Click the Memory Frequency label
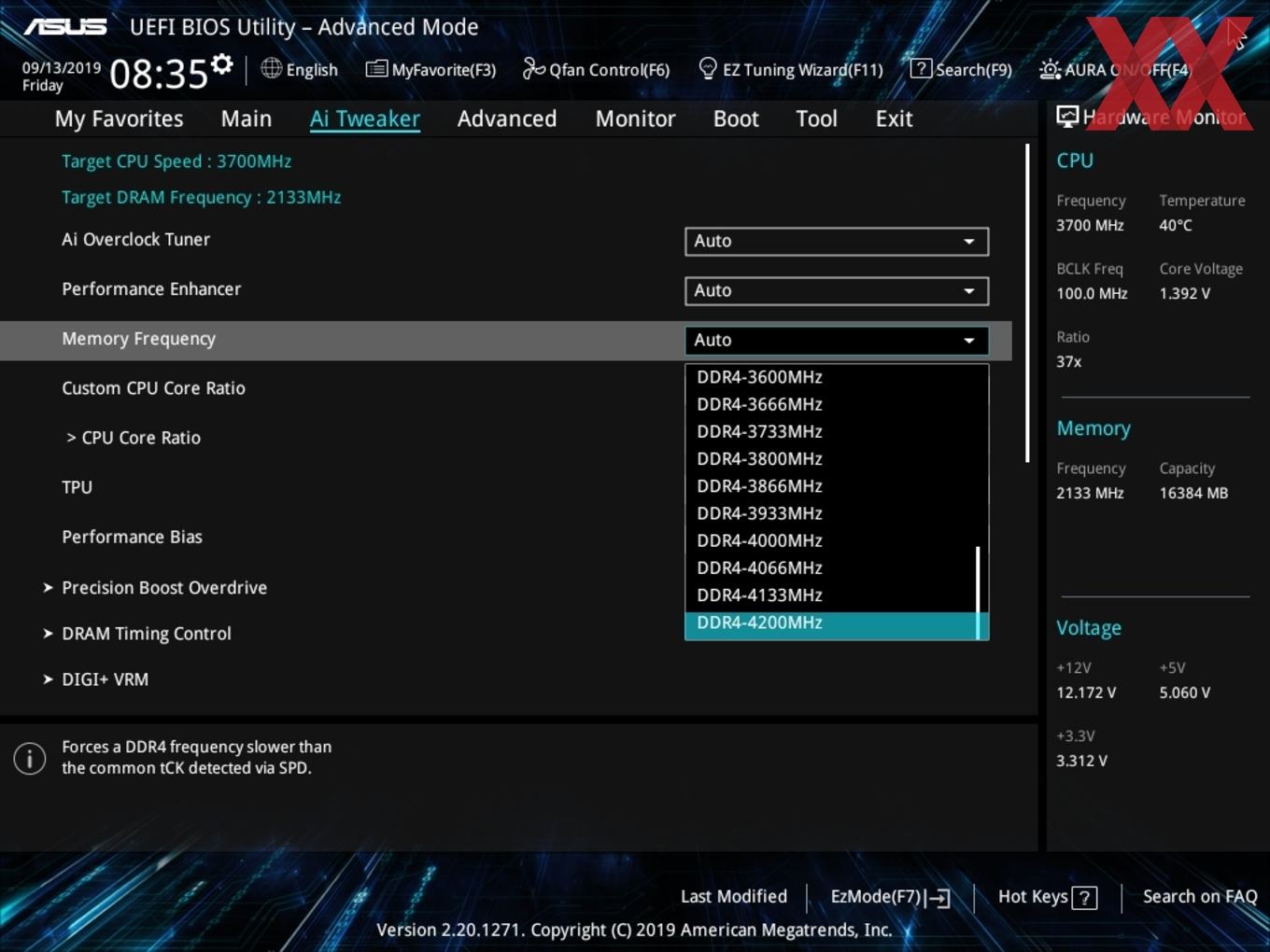1270x952 pixels. coord(138,339)
